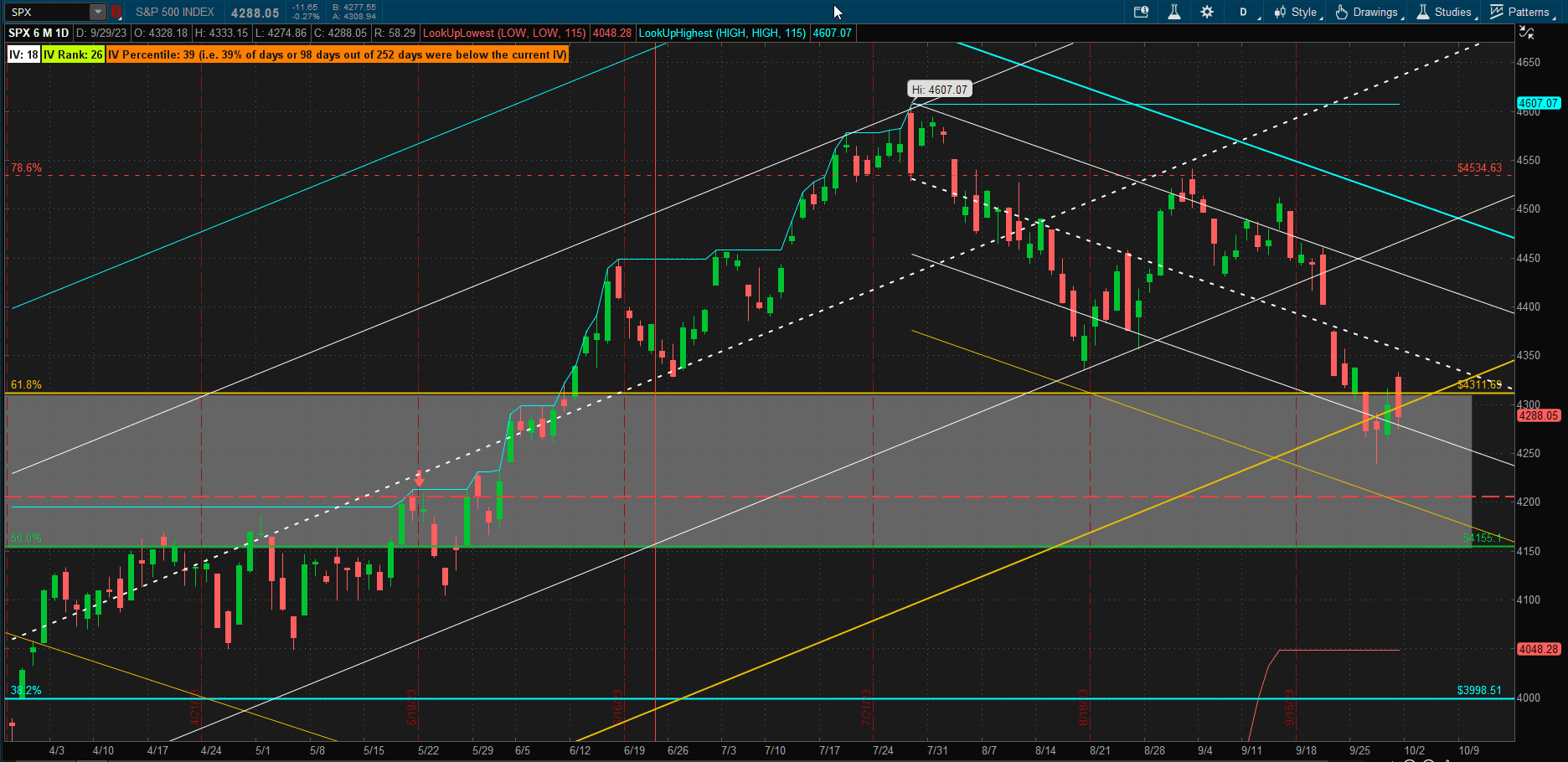Click the orange IV Percentile: 39 label

click(x=337, y=54)
